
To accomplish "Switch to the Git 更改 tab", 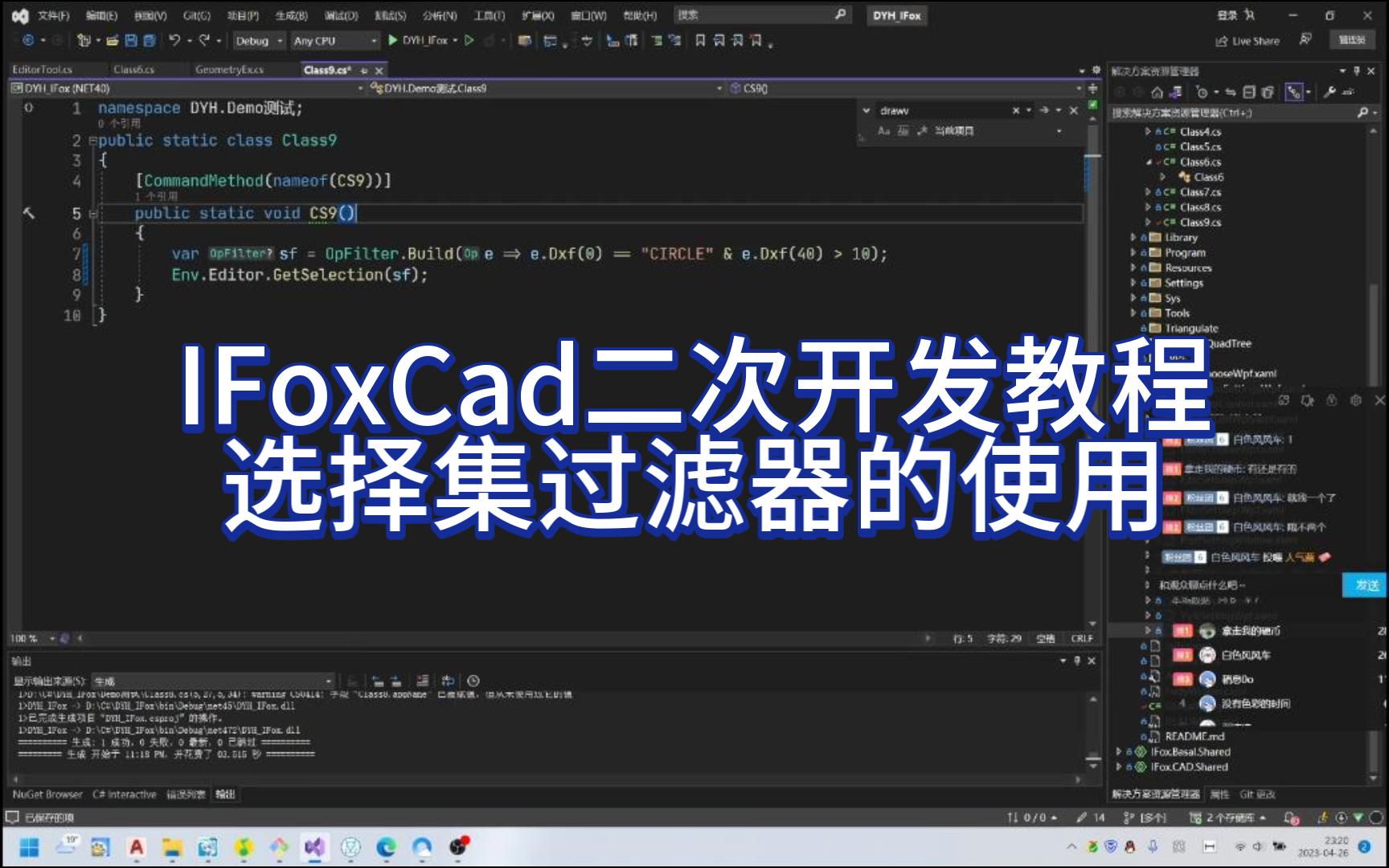I will [x=1257, y=794].
